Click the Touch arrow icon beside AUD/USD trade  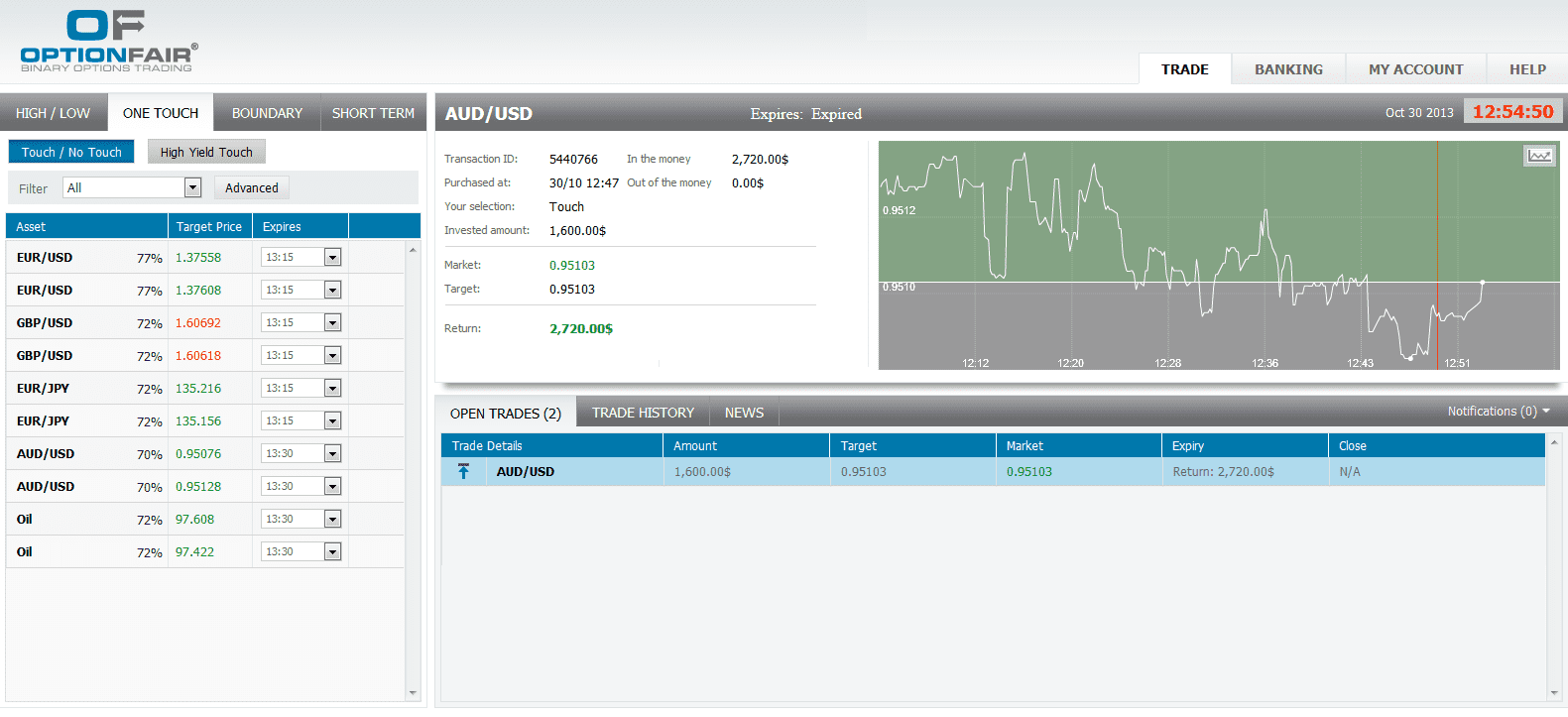click(x=463, y=472)
